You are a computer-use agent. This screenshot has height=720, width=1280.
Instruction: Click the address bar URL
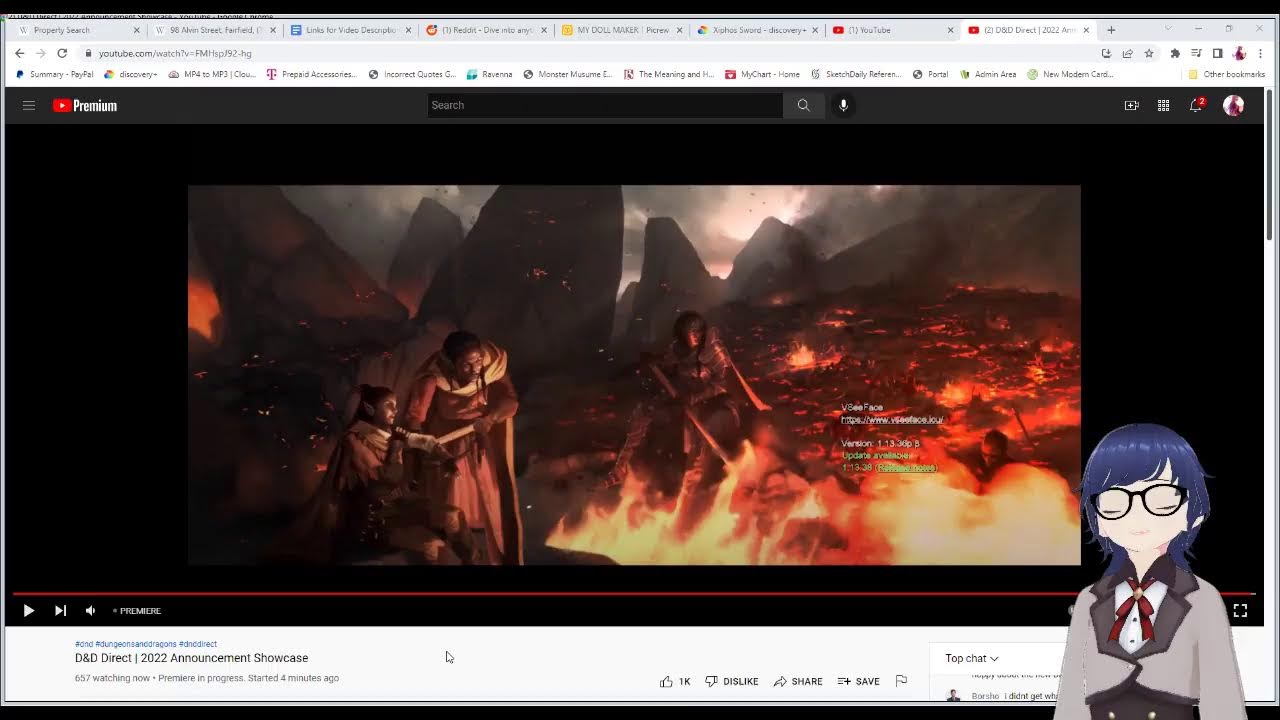pyautogui.click(x=175, y=53)
